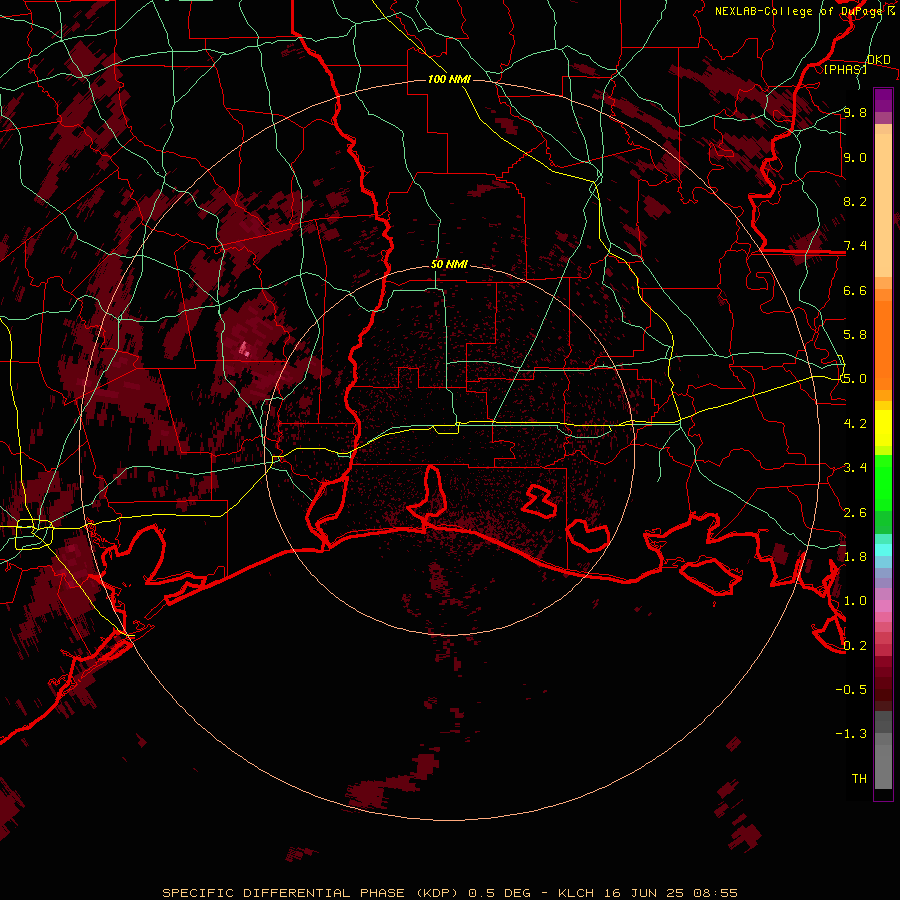
Task: Click the pink high-KDP pixels in the radar echo
Action: 245,348
